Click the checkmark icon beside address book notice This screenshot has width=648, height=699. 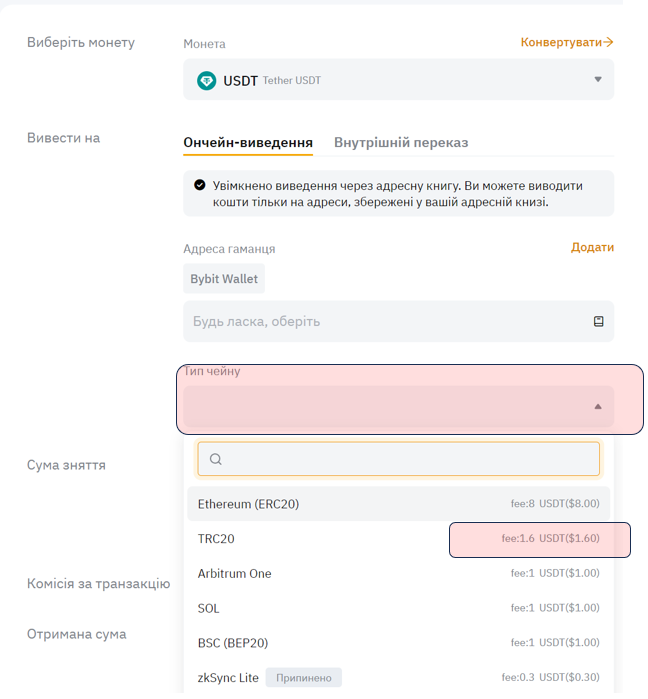tap(200, 186)
